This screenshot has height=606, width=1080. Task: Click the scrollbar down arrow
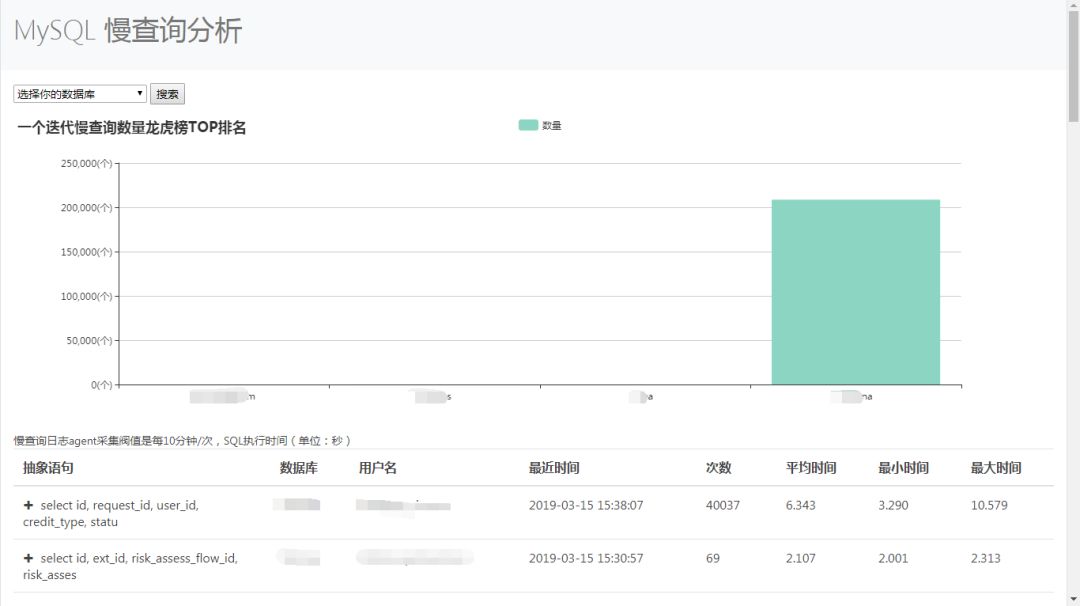tap(1073, 600)
